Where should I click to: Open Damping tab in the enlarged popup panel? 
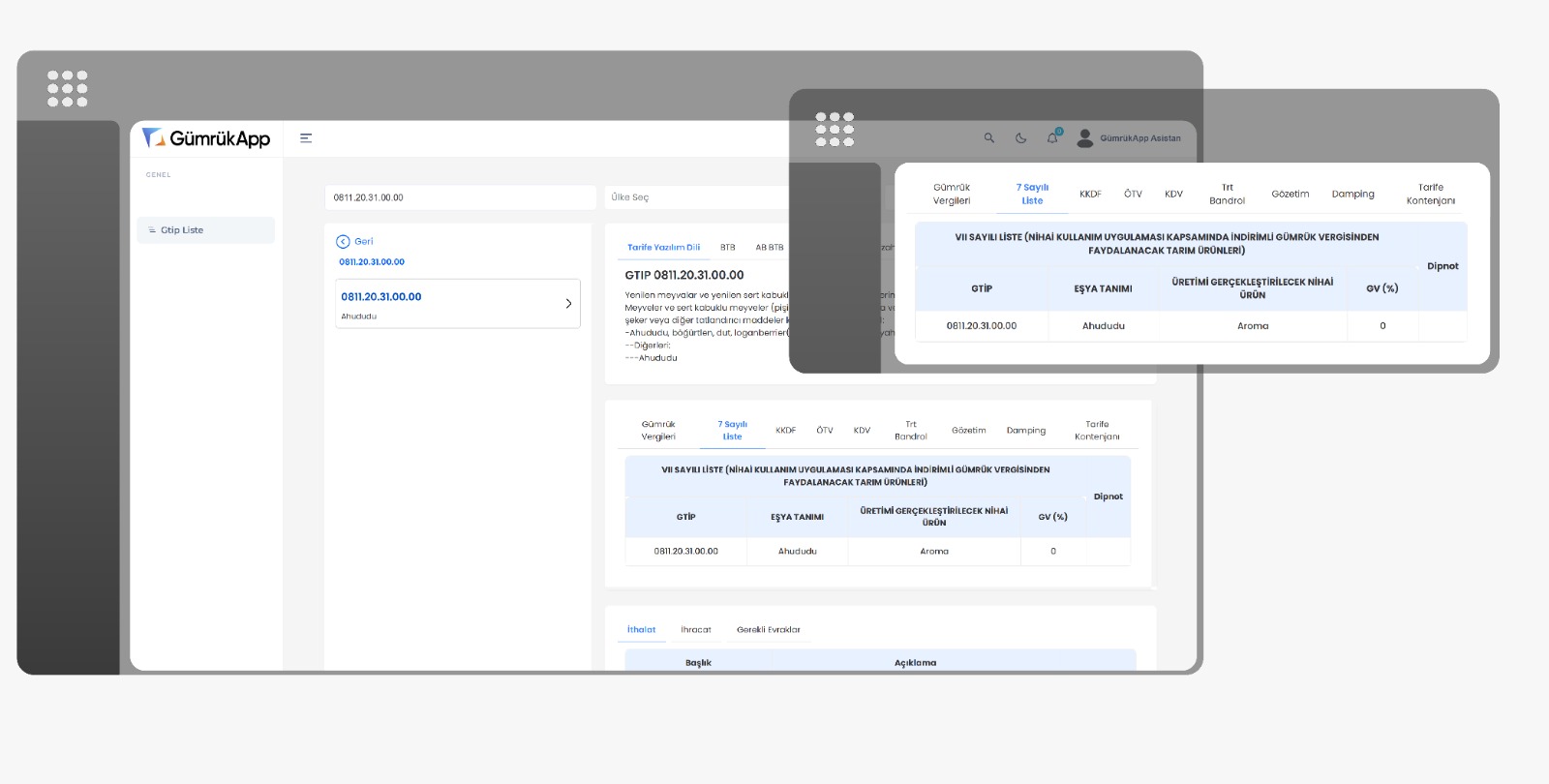pos(1352,195)
